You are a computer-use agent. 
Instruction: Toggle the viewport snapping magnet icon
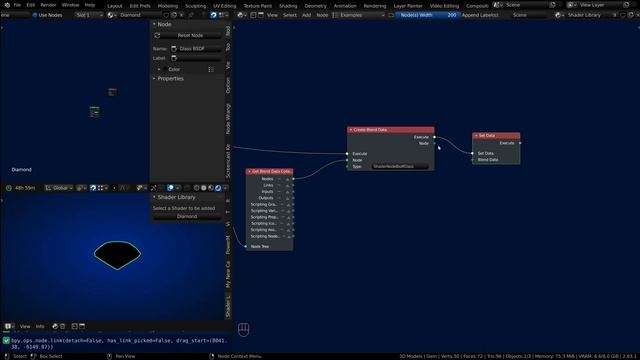[93, 188]
